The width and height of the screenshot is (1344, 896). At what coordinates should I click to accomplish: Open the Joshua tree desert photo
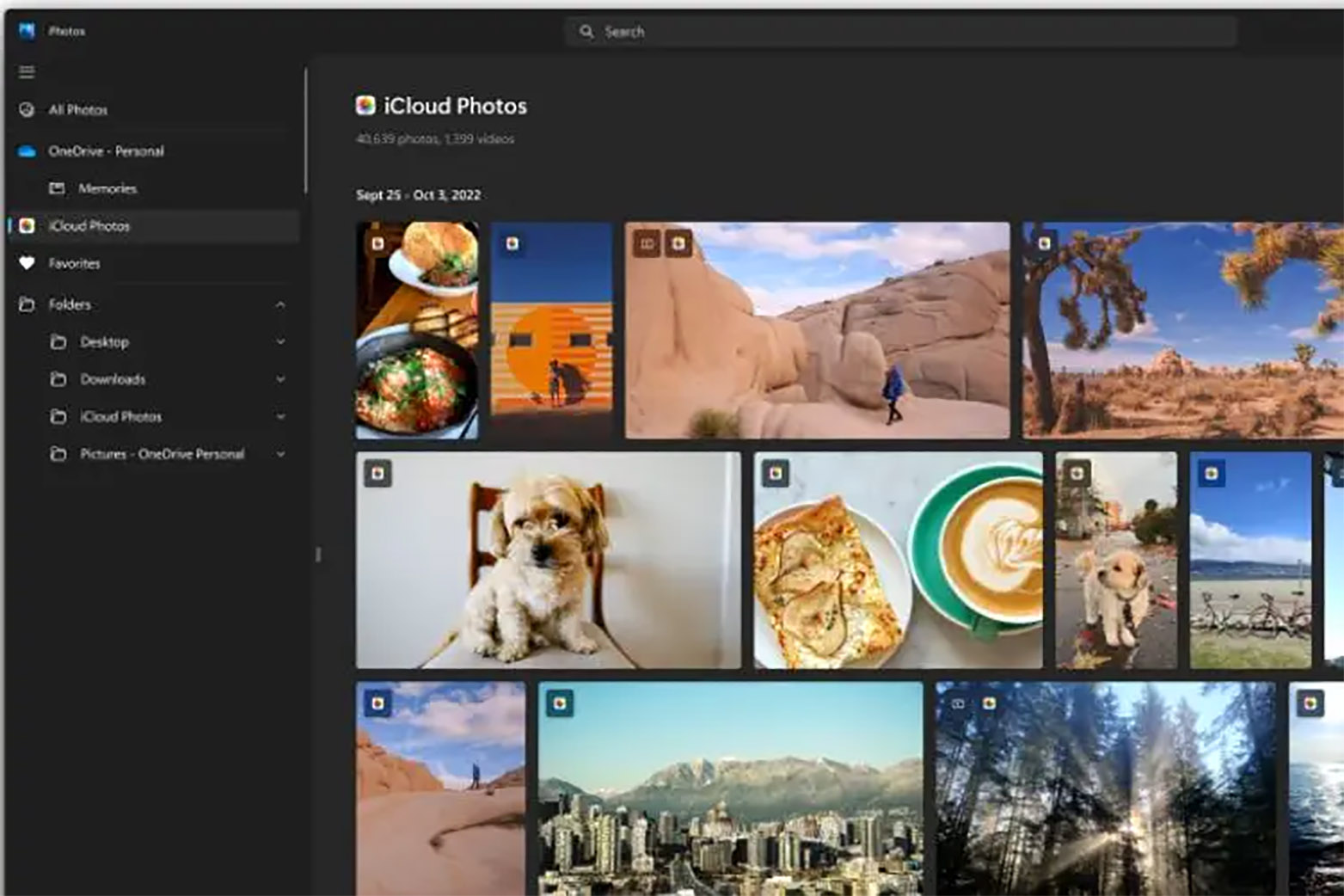coord(1183,331)
